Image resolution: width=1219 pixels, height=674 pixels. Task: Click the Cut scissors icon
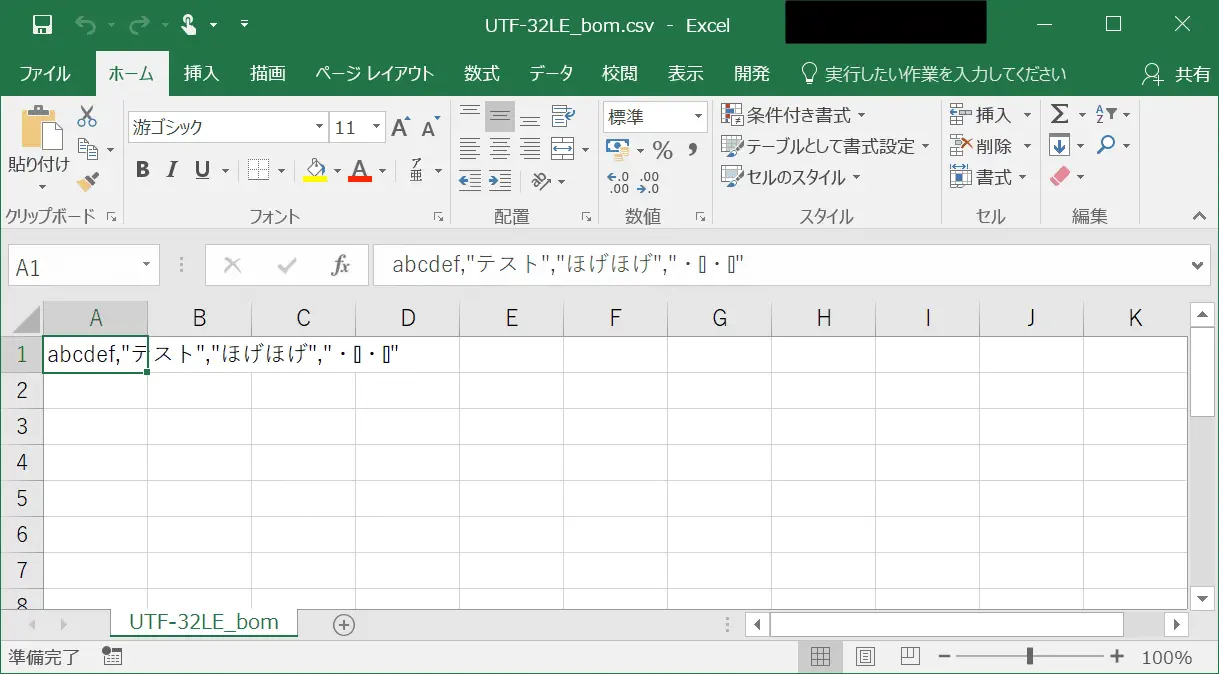[x=87, y=116]
